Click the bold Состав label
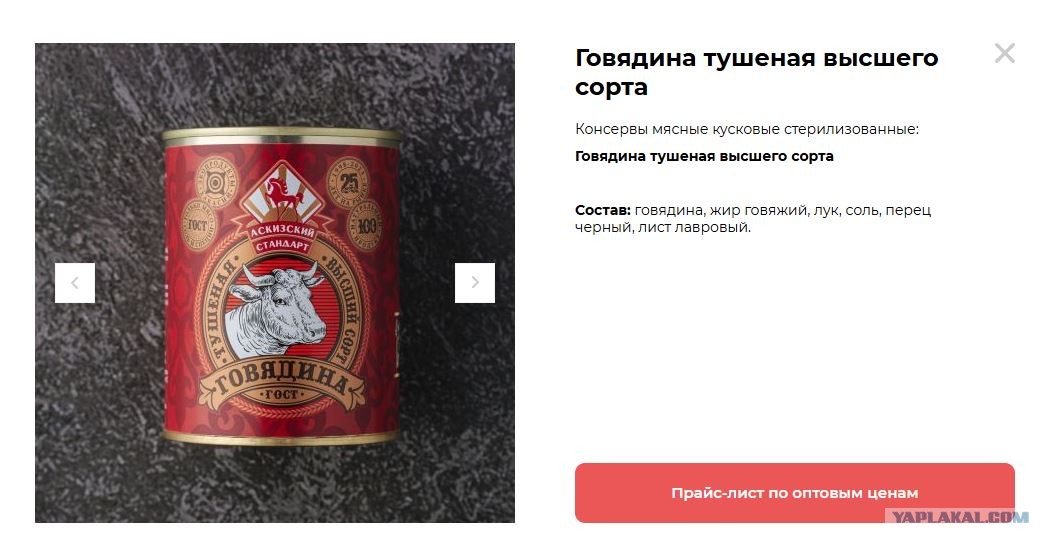 [x=603, y=210]
